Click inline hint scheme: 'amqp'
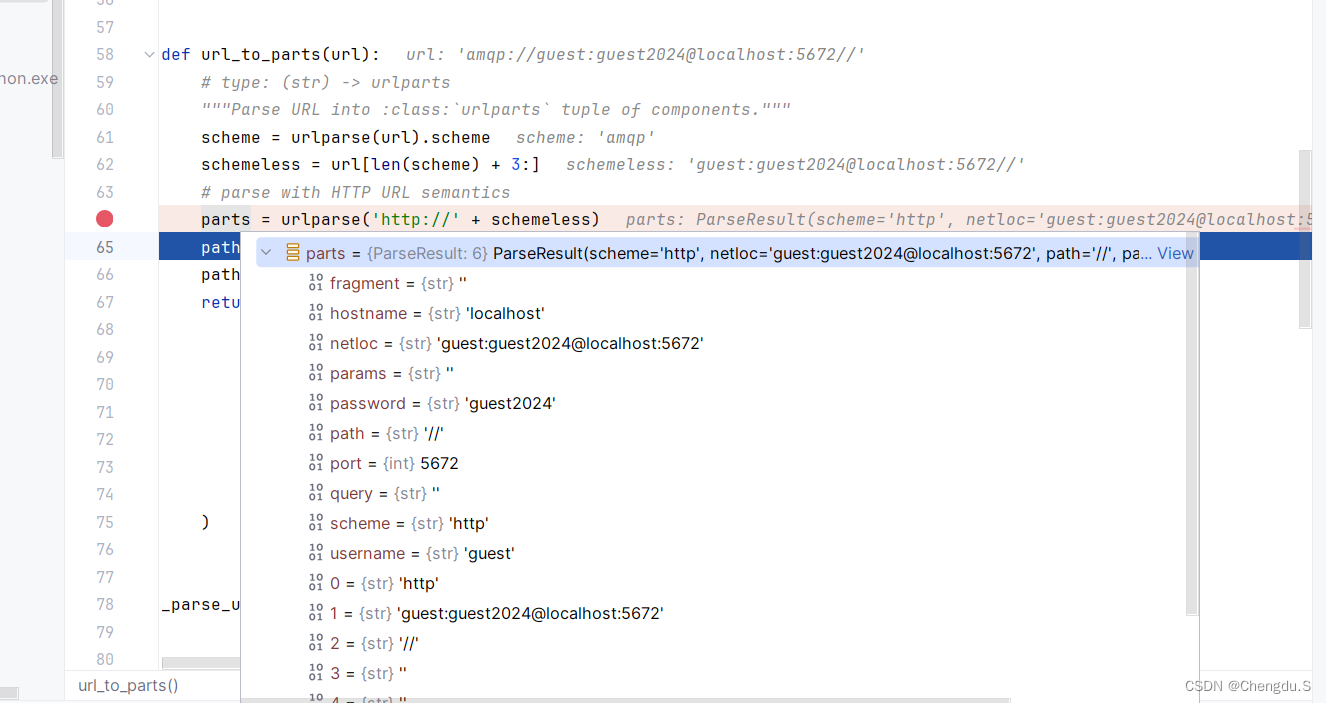 pos(585,137)
